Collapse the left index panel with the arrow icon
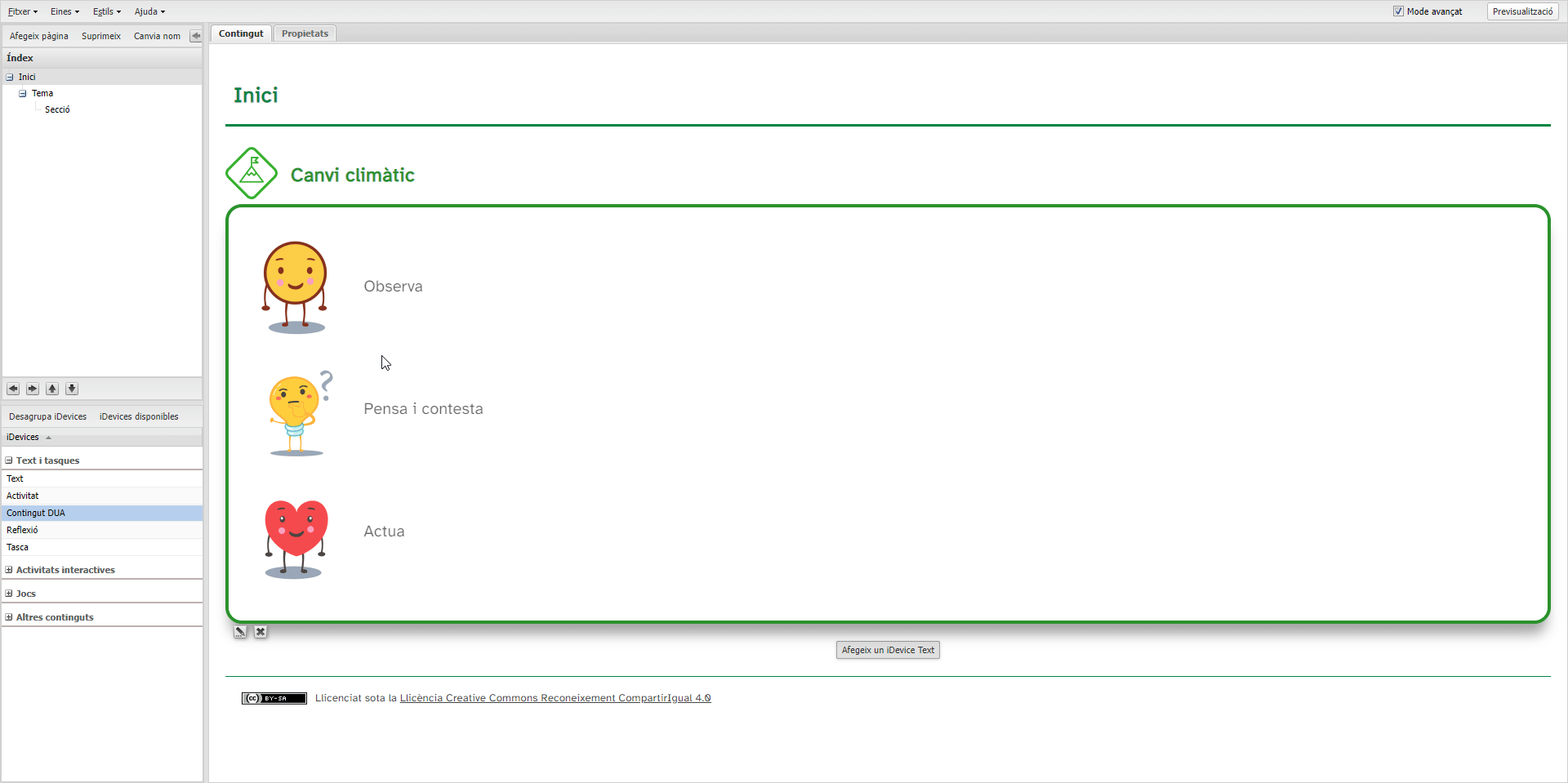The height and width of the screenshot is (783, 1568). 195,36
